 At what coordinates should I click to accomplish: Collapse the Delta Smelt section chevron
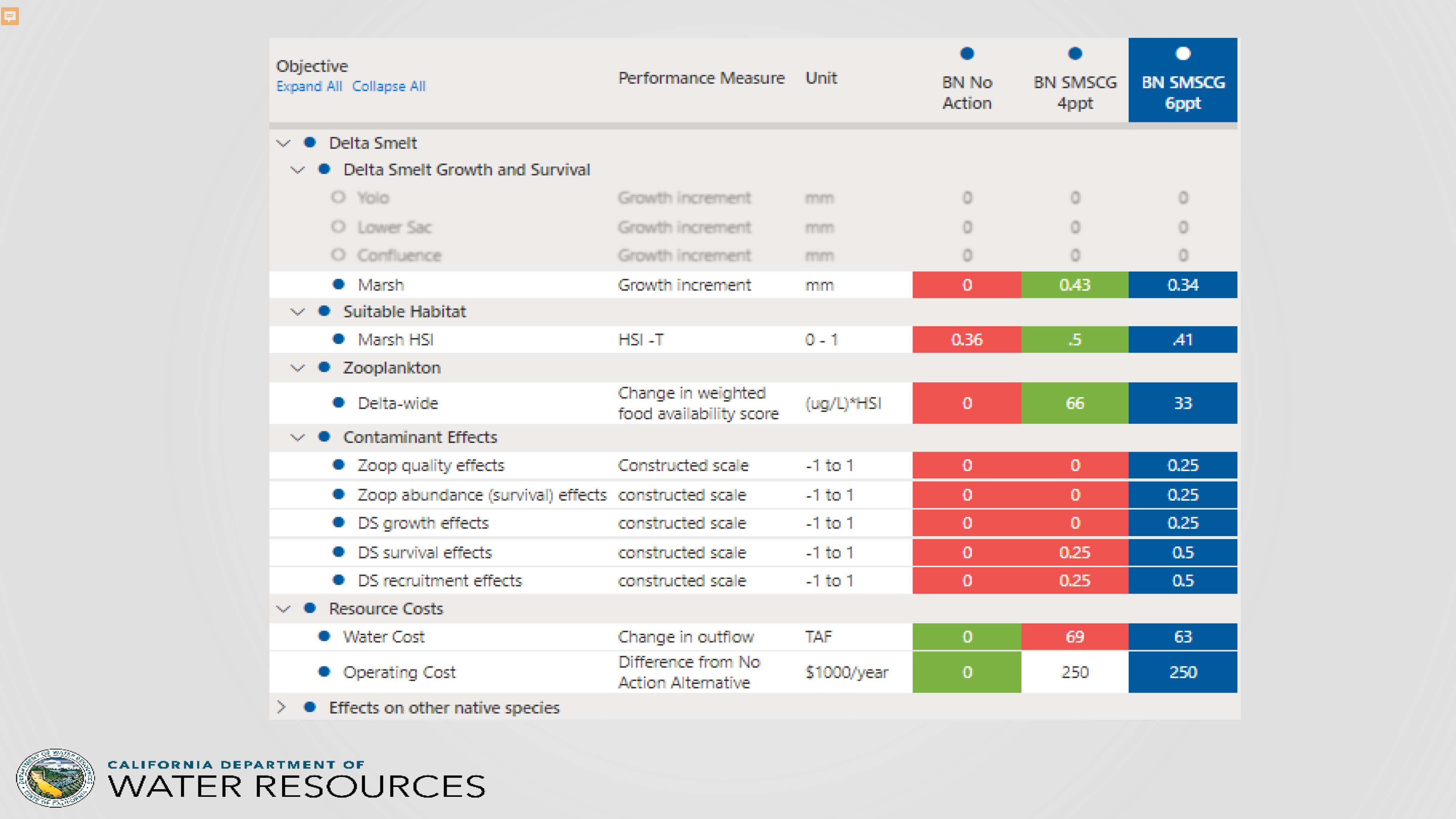284,143
